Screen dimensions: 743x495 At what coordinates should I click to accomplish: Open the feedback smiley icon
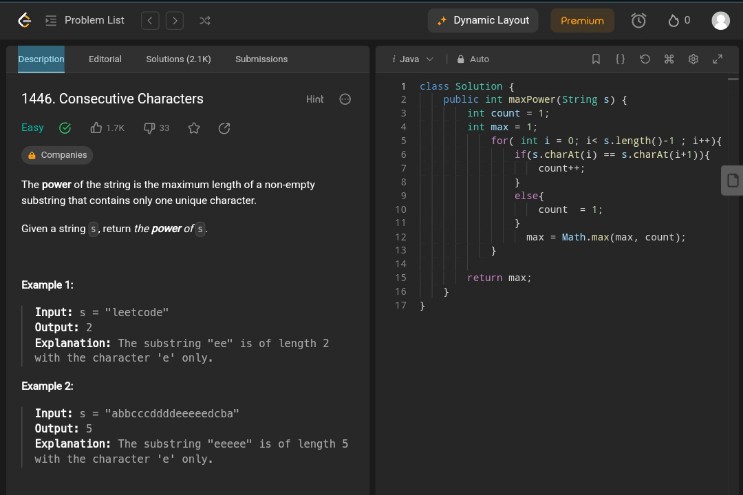click(345, 99)
